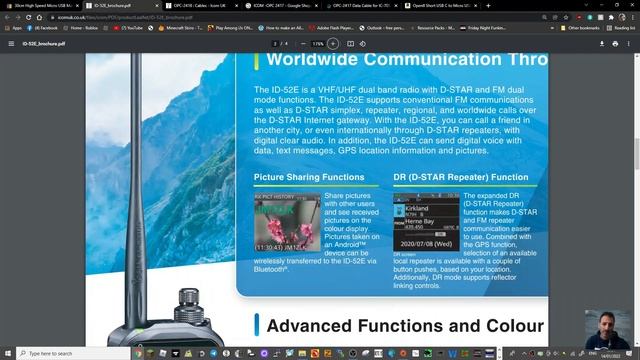Zoom in the PDF with plus button
Image resolution: width=640 pixels, height=360 pixels.
pyautogui.click(x=333, y=44)
